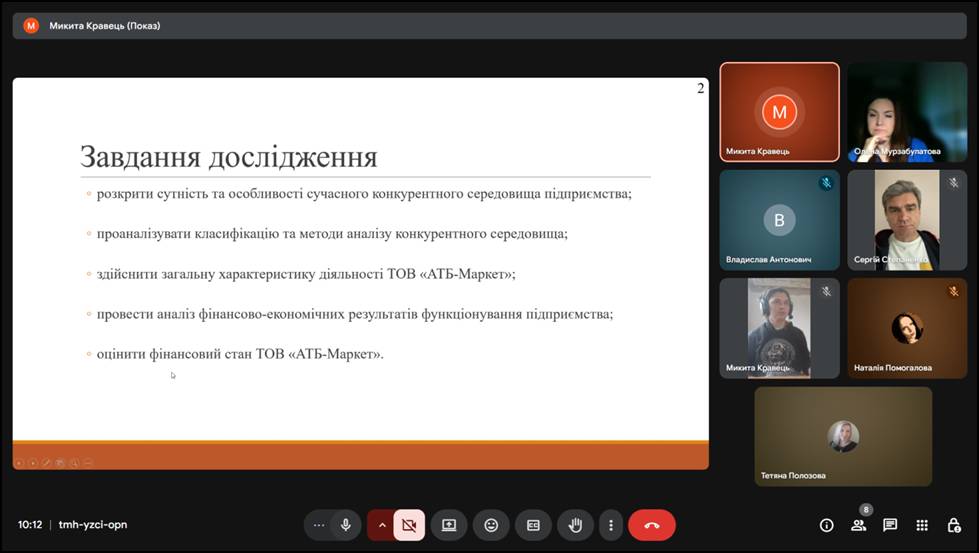Show the participants people panel

[858, 525]
